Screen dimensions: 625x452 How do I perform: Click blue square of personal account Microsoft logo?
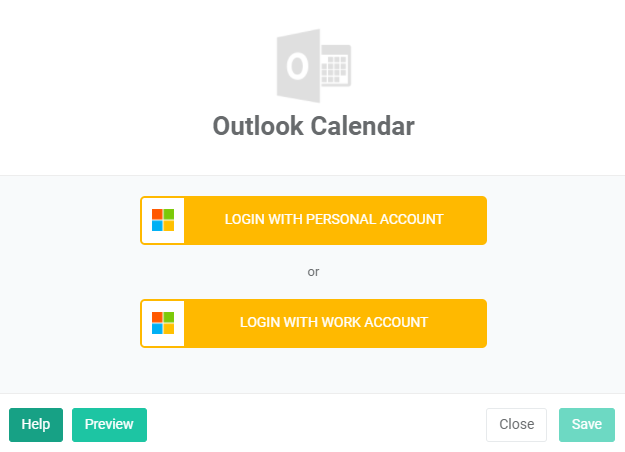(x=157, y=226)
